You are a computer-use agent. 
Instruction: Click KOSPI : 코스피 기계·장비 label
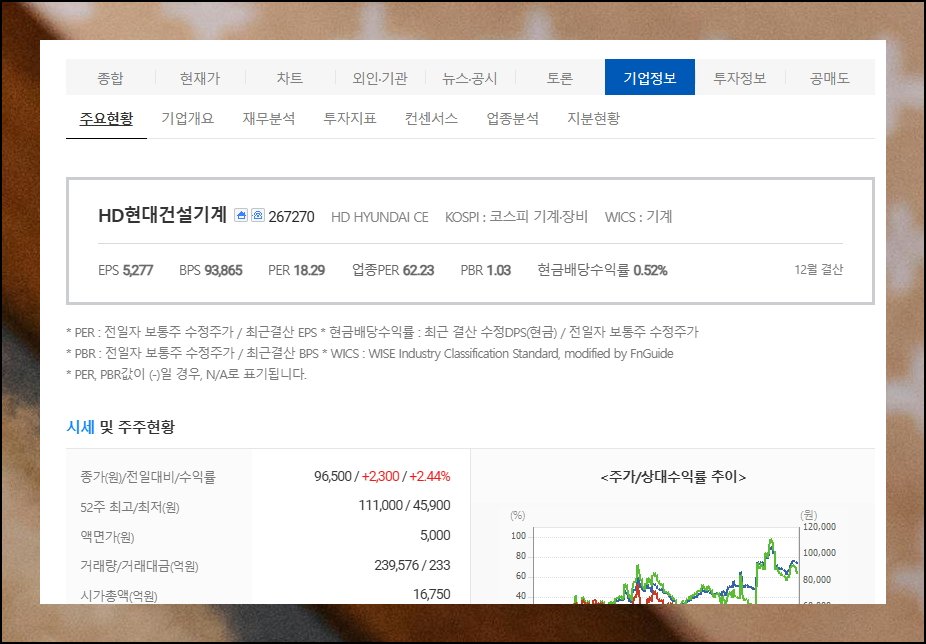[x=517, y=217]
